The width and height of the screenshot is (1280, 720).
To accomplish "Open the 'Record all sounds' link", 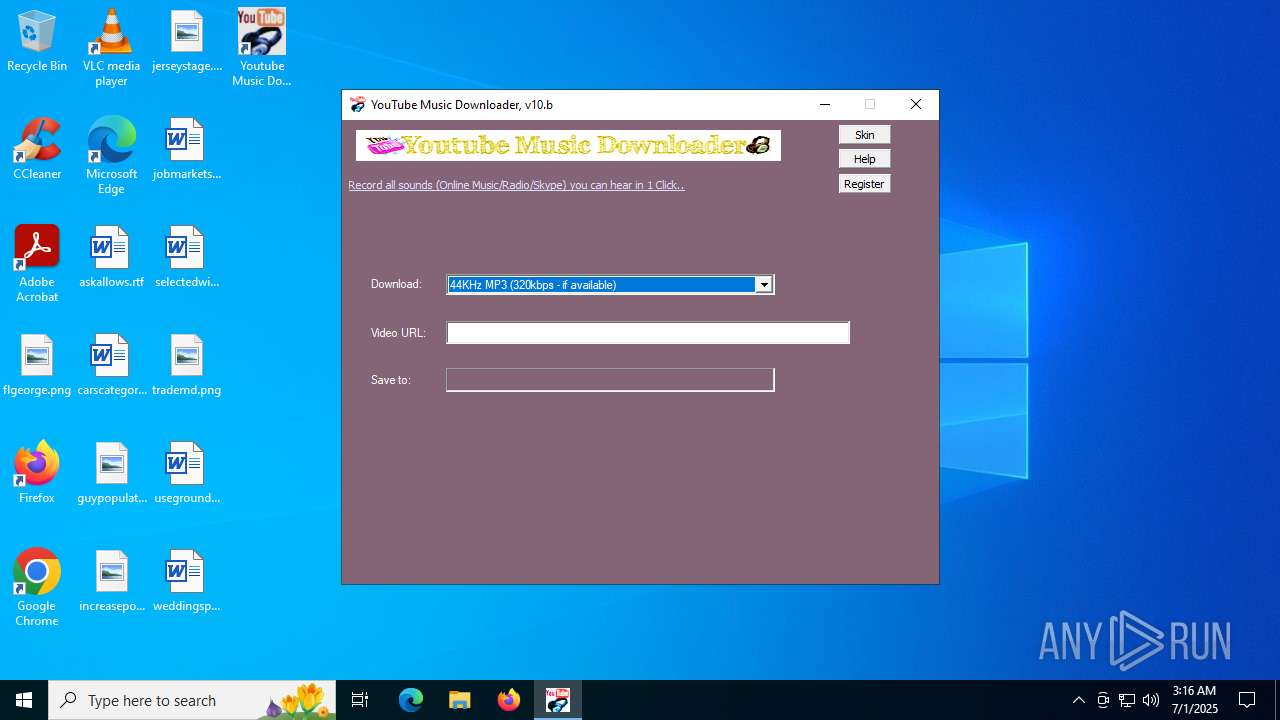I will click(x=516, y=185).
